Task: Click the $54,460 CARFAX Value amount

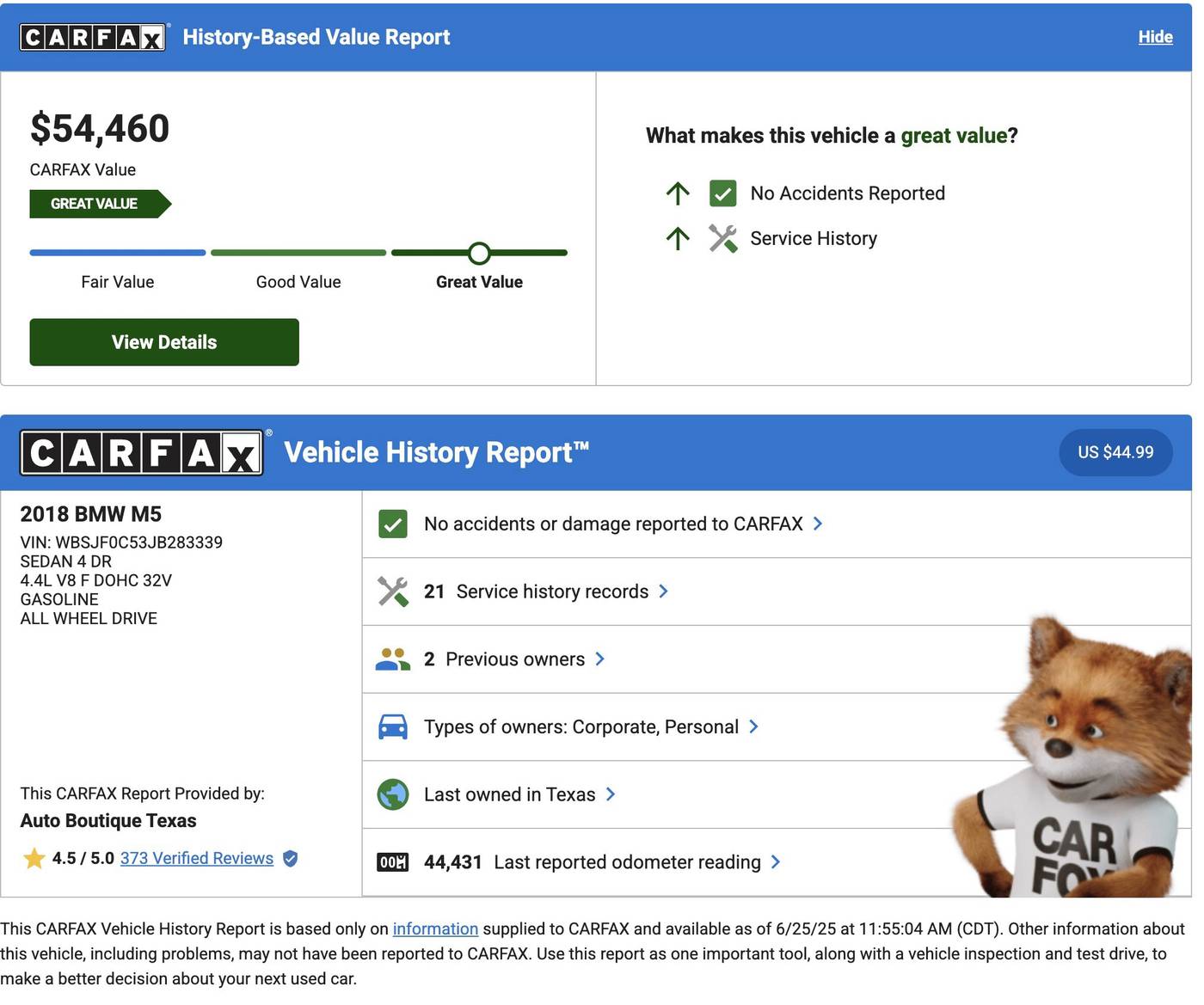Action: 100,129
